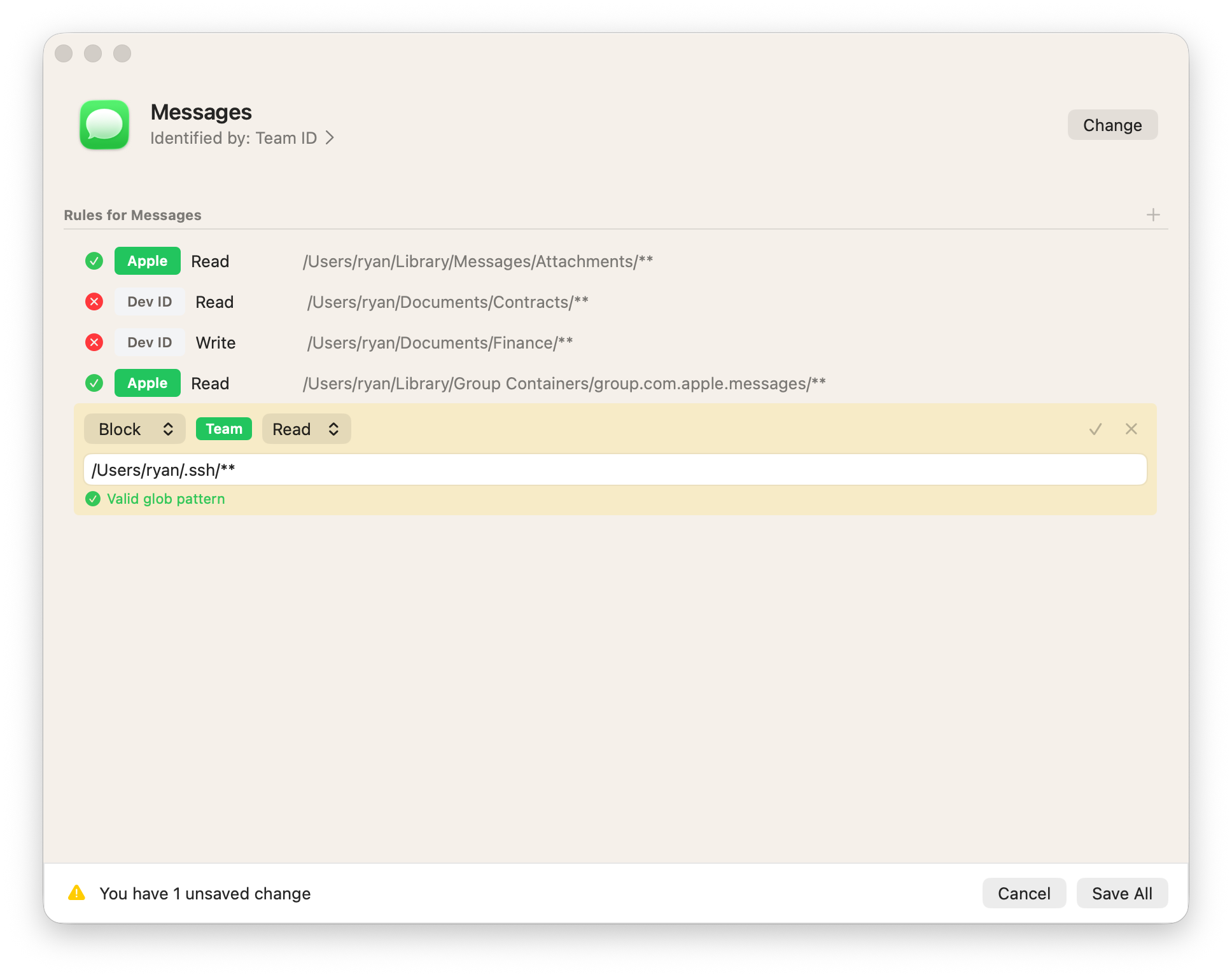The width and height of the screenshot is (1232, 977).
Task: Toggle the blocked status on the Contracts rule
Action: (x=94, y=301)
